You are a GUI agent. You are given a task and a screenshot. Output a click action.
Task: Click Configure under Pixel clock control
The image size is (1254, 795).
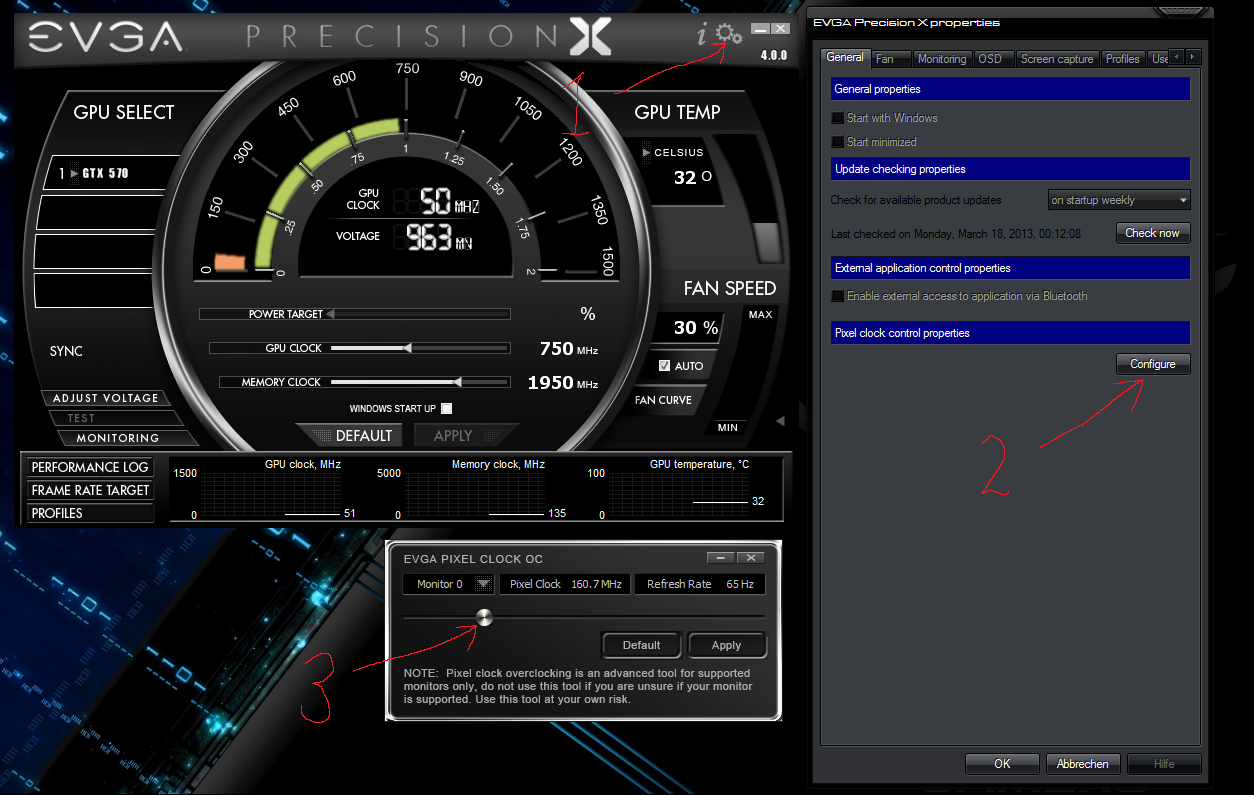(x=1153, y=364)
